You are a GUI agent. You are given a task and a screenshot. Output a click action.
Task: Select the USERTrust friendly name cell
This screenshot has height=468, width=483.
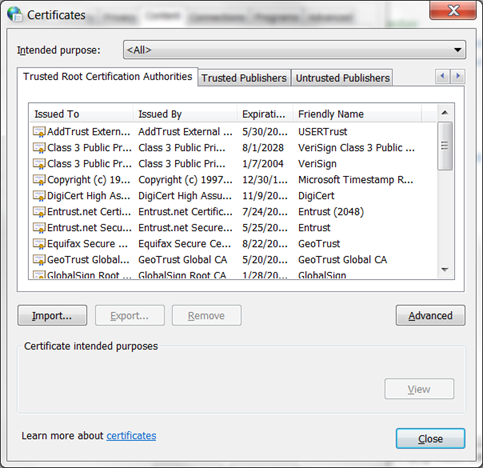point(323,132)
